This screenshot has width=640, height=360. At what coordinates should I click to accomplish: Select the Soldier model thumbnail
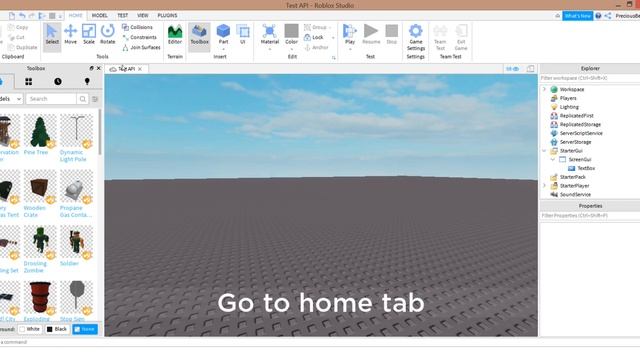(x=76, y=242)
